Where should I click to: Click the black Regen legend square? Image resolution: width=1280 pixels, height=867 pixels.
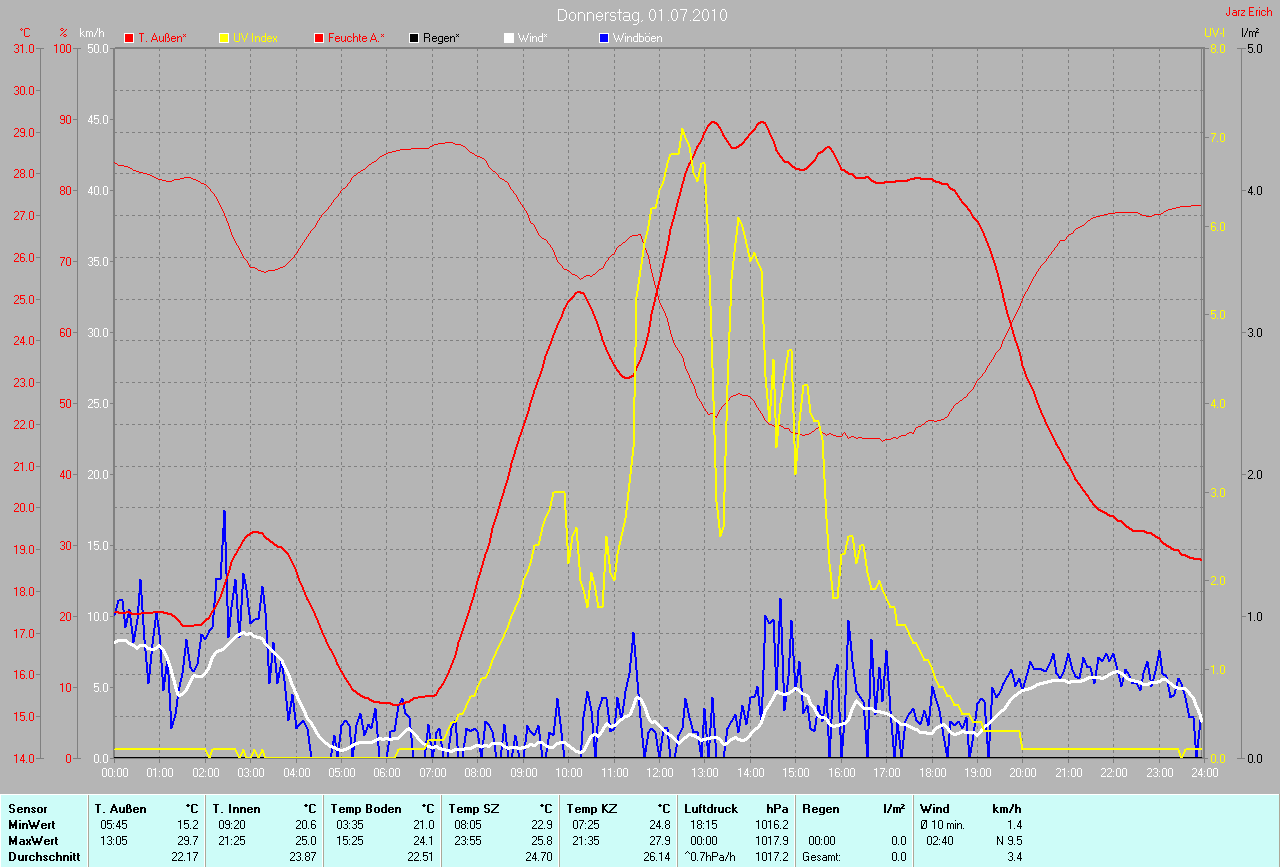coord(414,38)
